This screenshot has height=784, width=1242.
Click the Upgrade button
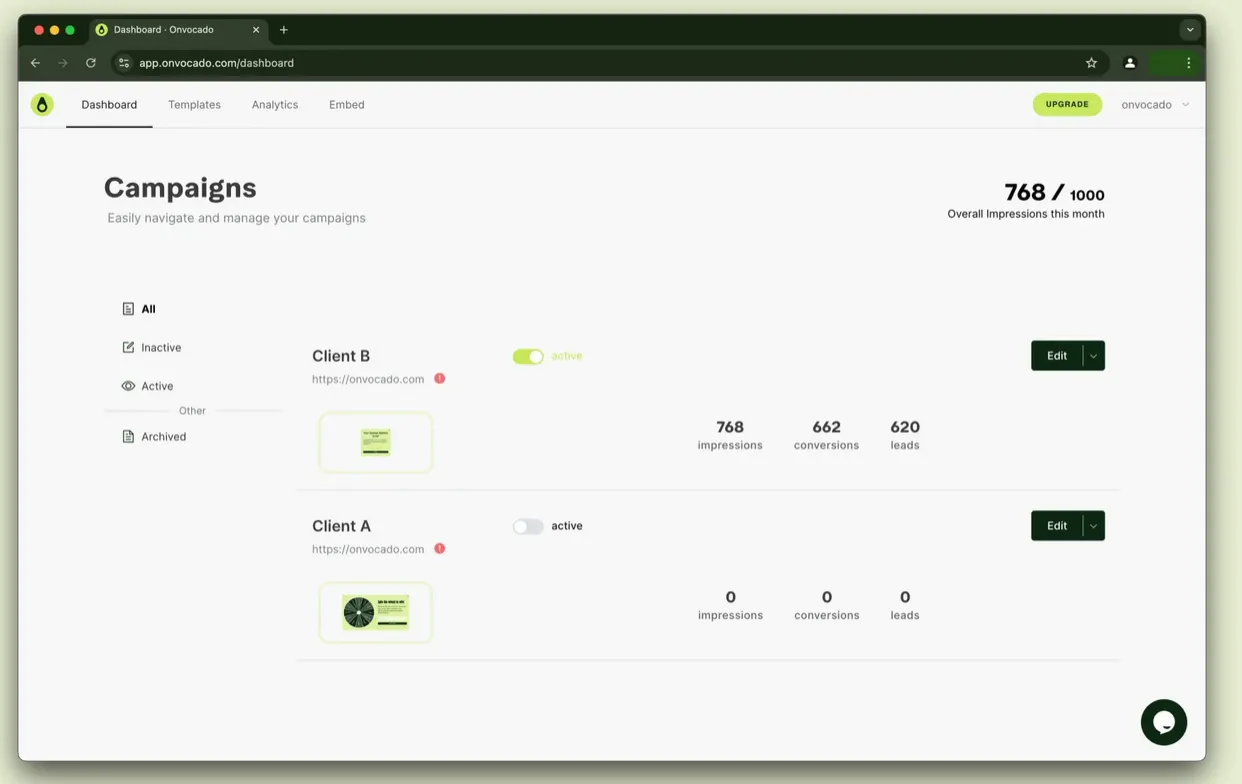coord(1067,105)
